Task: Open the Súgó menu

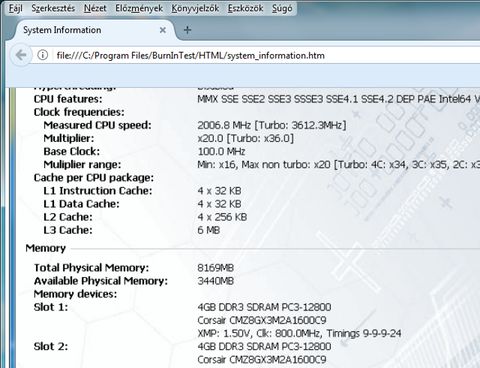Action: click(x=282, y=8)
